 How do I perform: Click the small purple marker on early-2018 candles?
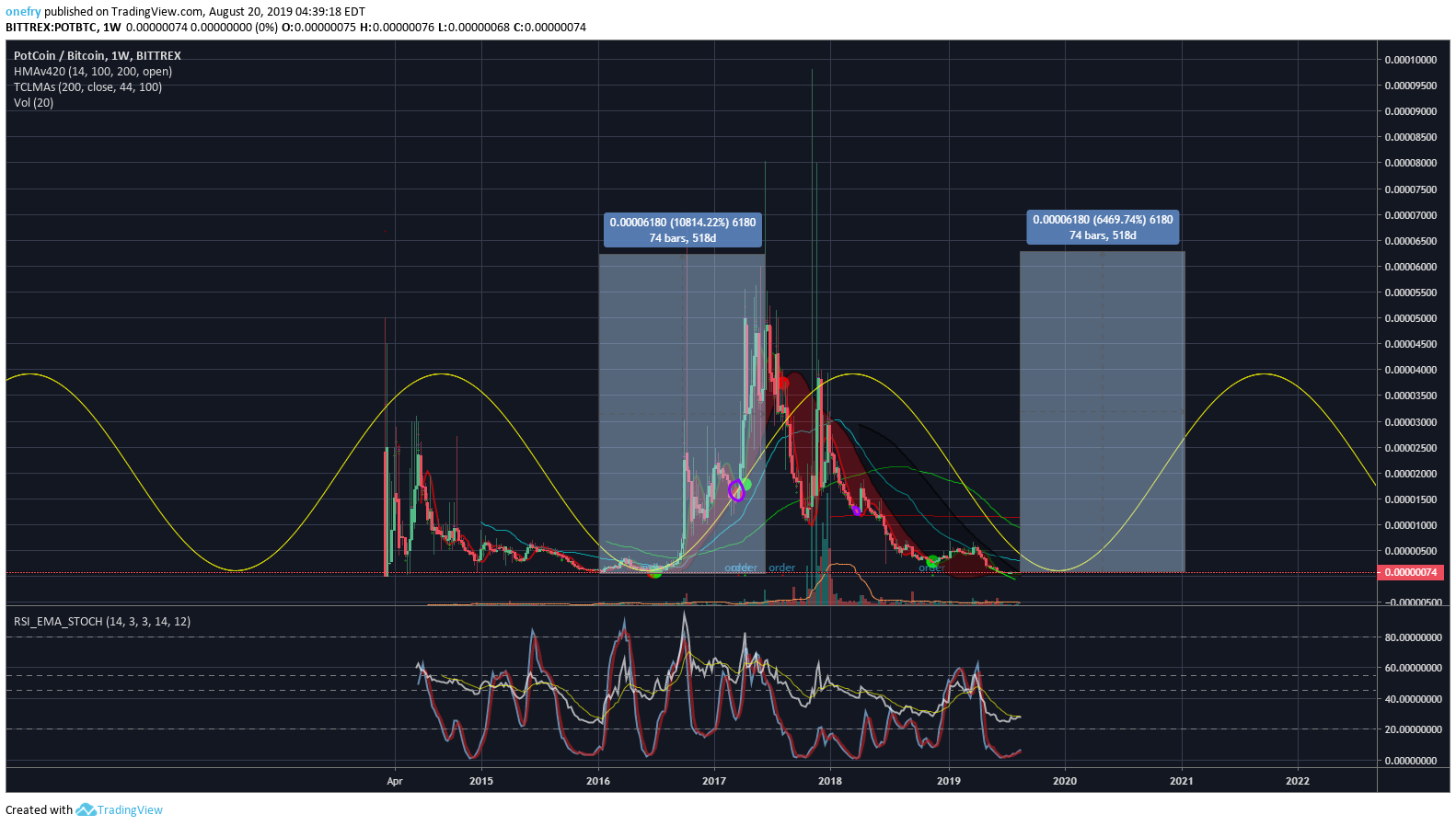pyautogui.click(x=857, y=511)
